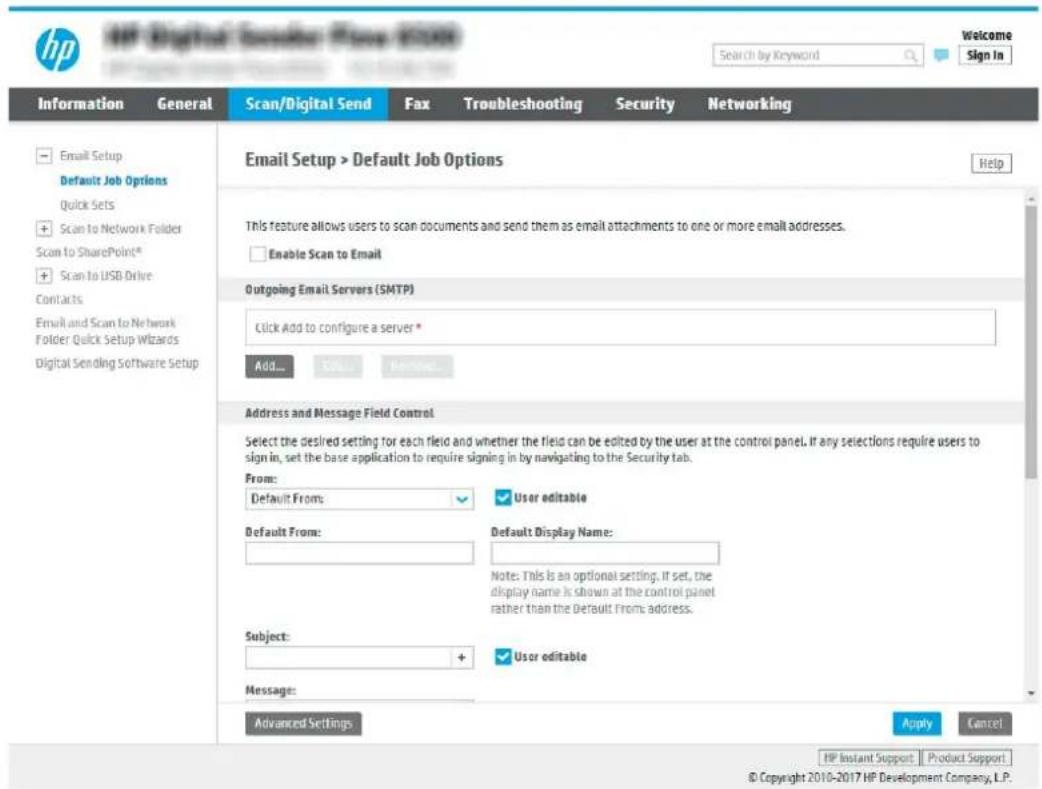Toggle User editable for From field

click(502, 497)
